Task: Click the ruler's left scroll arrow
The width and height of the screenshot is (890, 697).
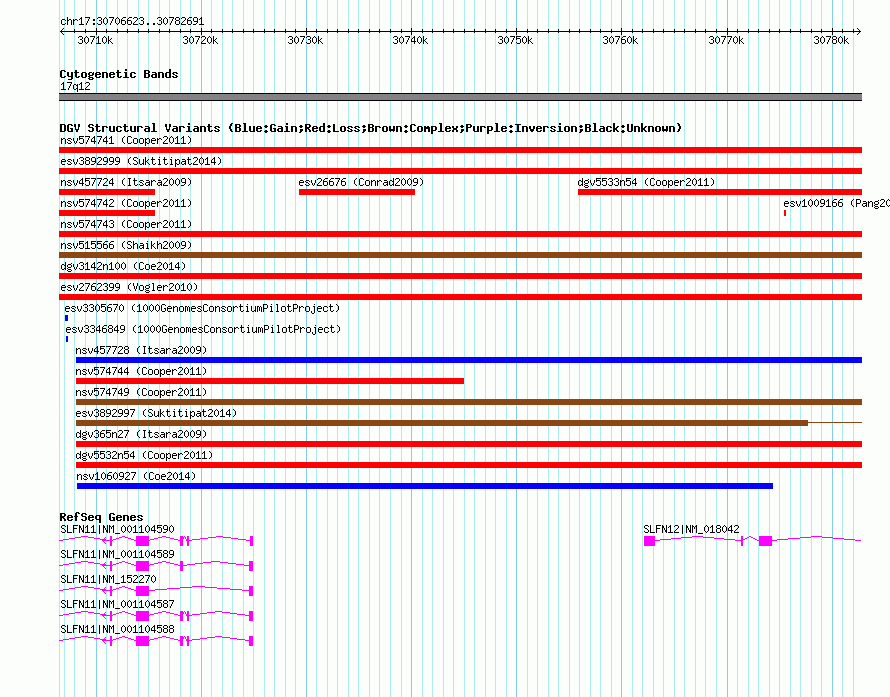Action: click(x=62, y=32)
